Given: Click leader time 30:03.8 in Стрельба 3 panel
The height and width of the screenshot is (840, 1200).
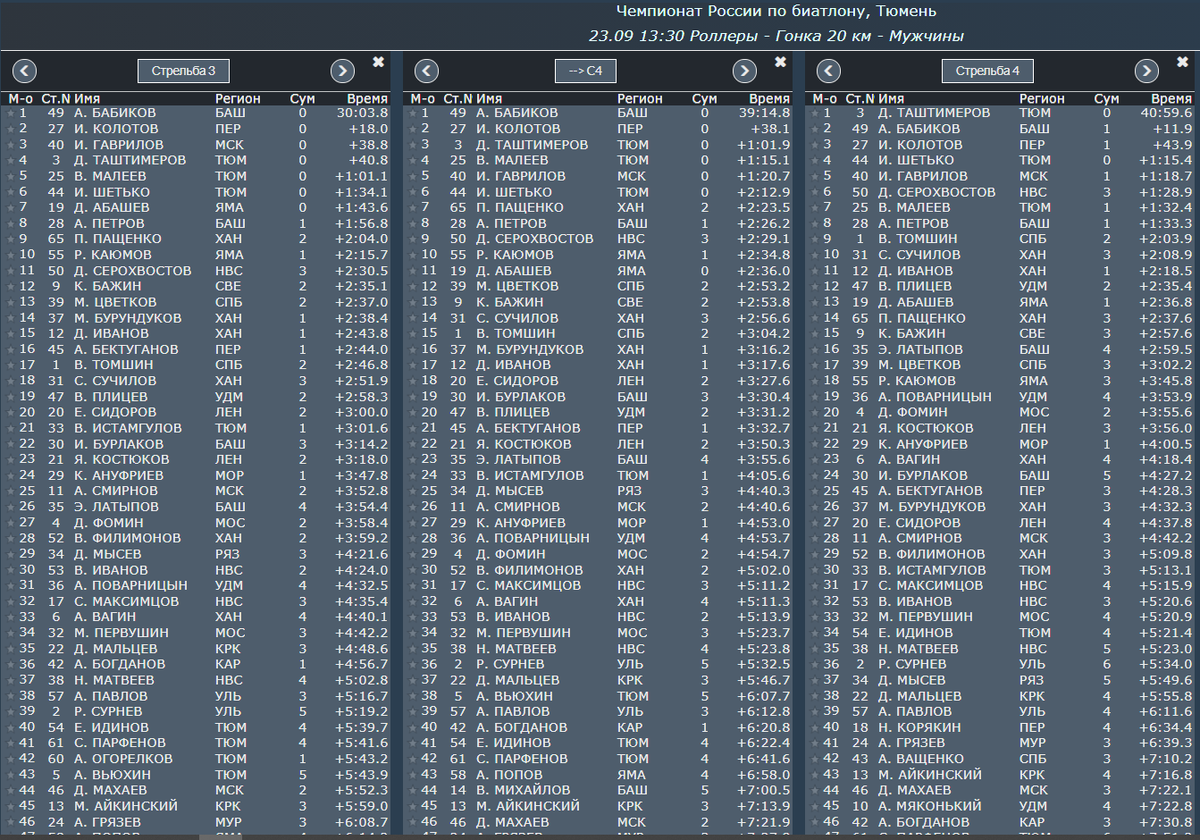Looking at the screenshot, I should point(363,113).
